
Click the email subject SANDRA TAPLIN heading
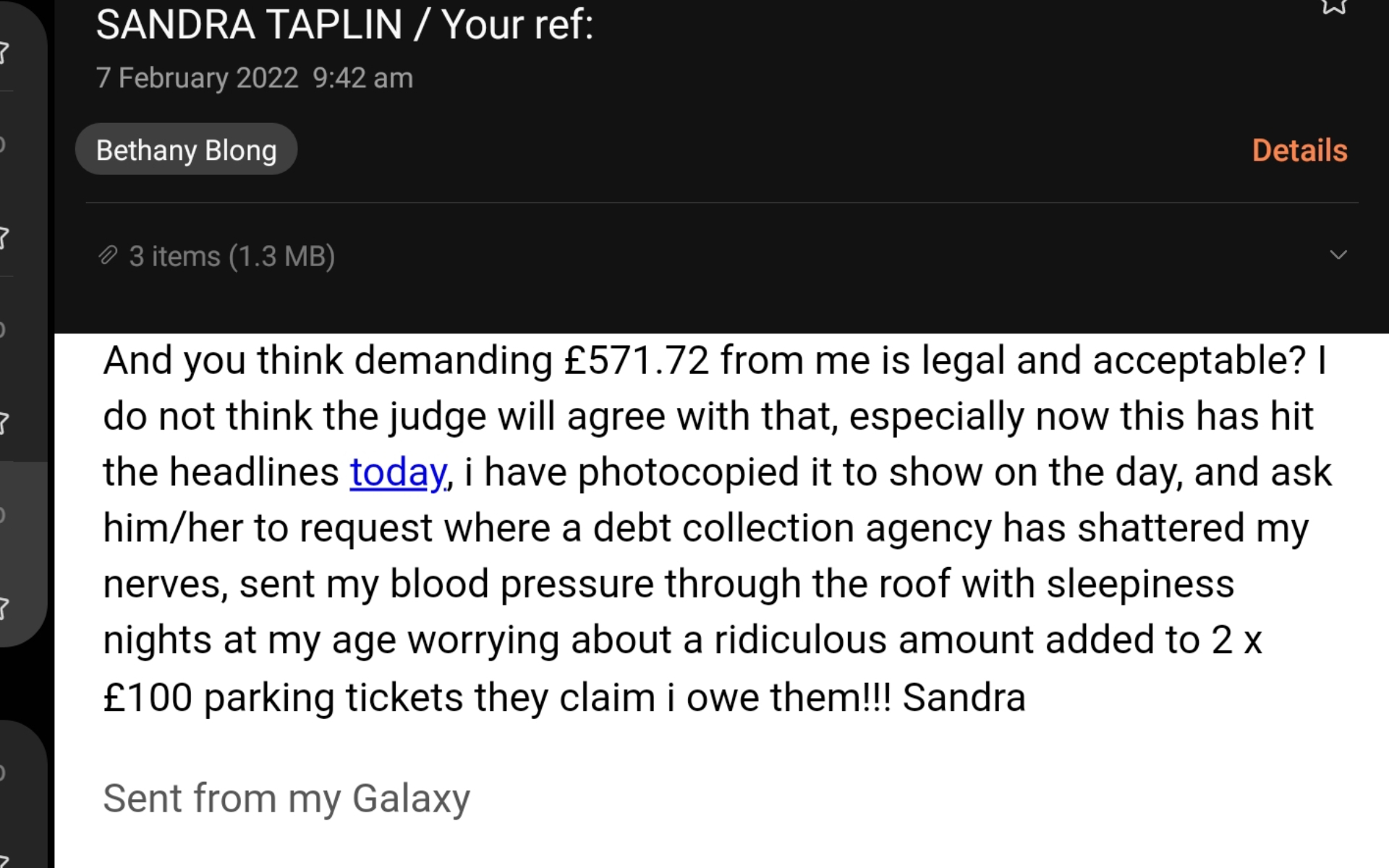click(x=344, y=25)
